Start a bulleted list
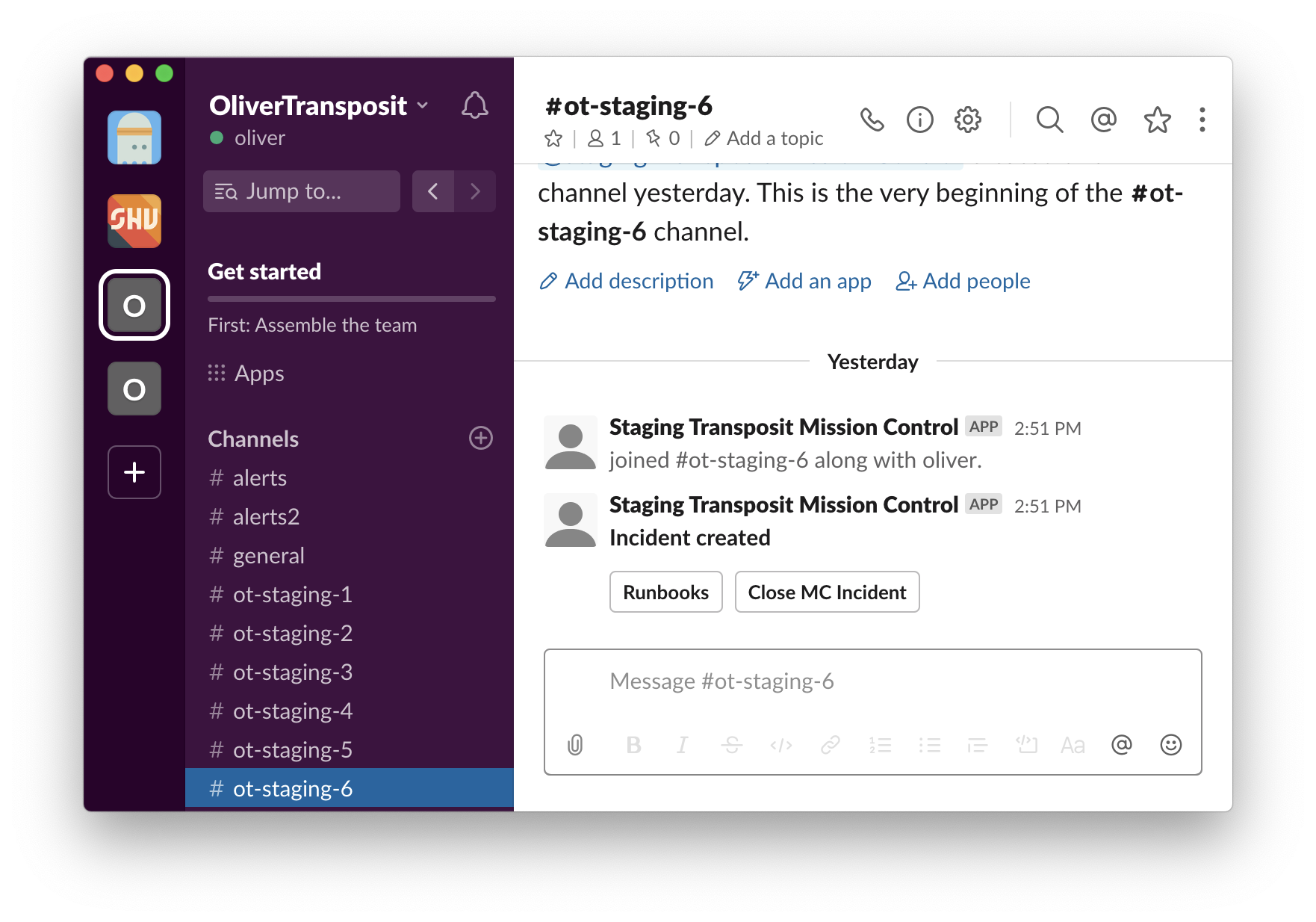Image resolution: width=1316 pixels, height=922 pixels. [930, 745]
